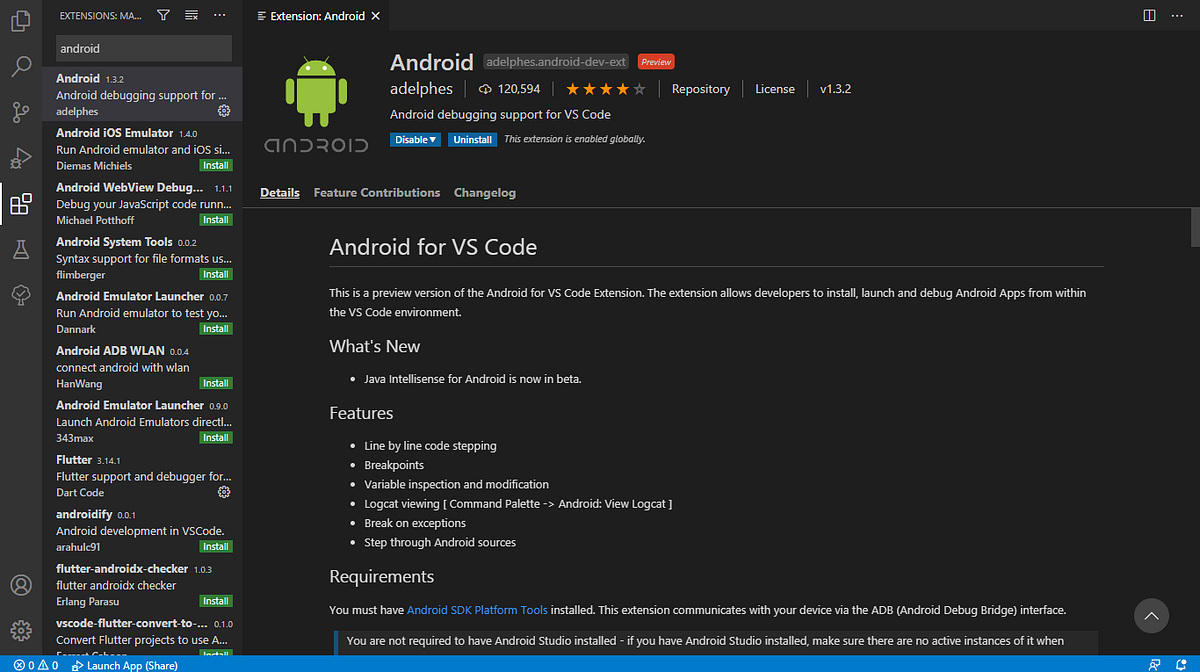Open the Manage gear on the Android extension
Image resolution: width=1200 pixels, height=672 pixels.
[x=224, y=112]
